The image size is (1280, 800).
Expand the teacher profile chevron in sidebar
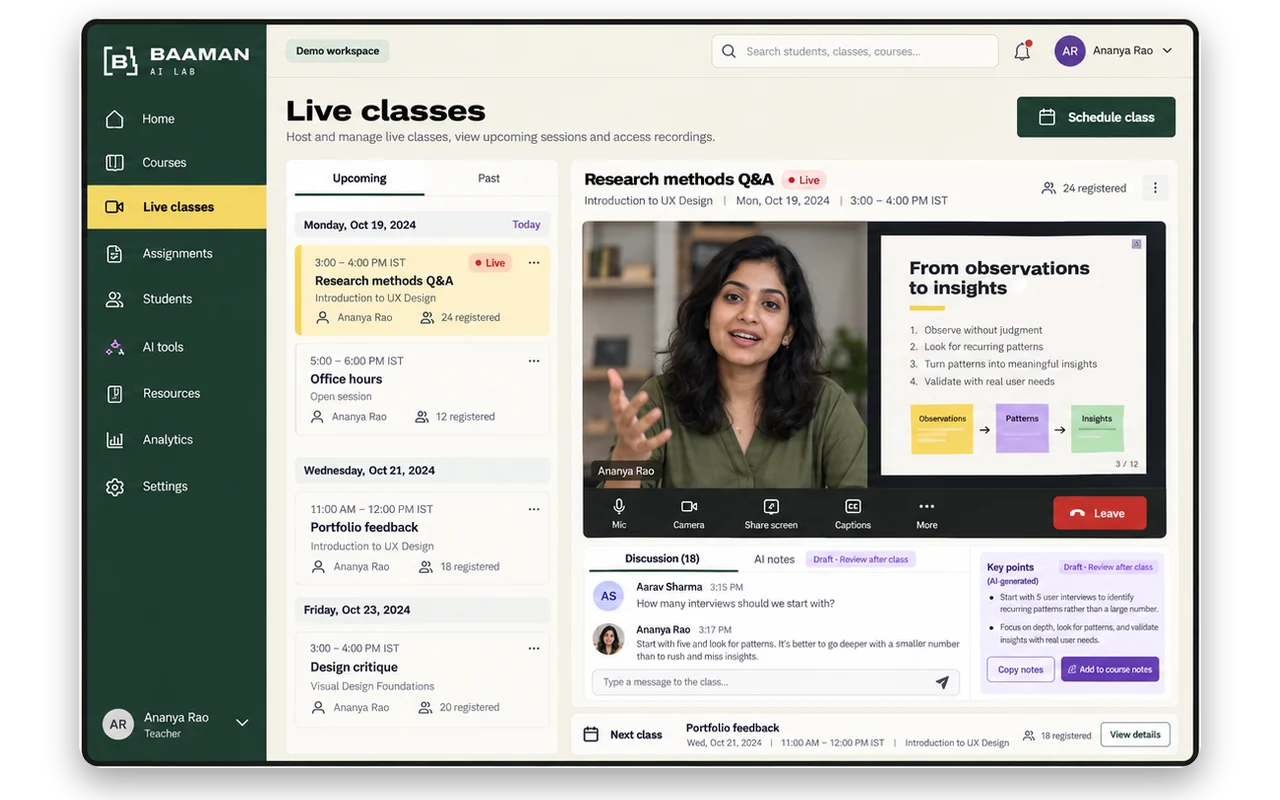pos(242,723)
